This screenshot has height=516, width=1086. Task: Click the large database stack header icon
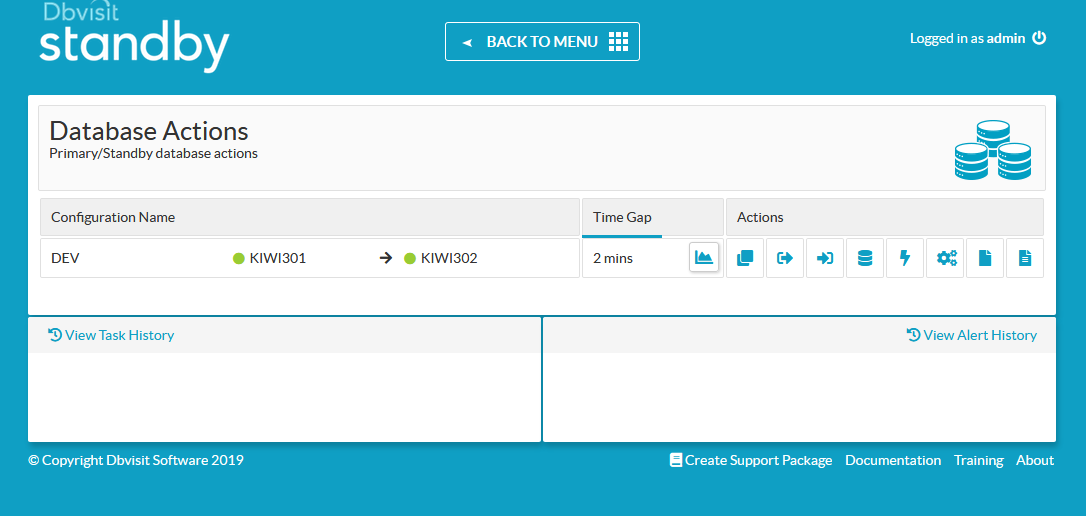click(x=992, y=150)
